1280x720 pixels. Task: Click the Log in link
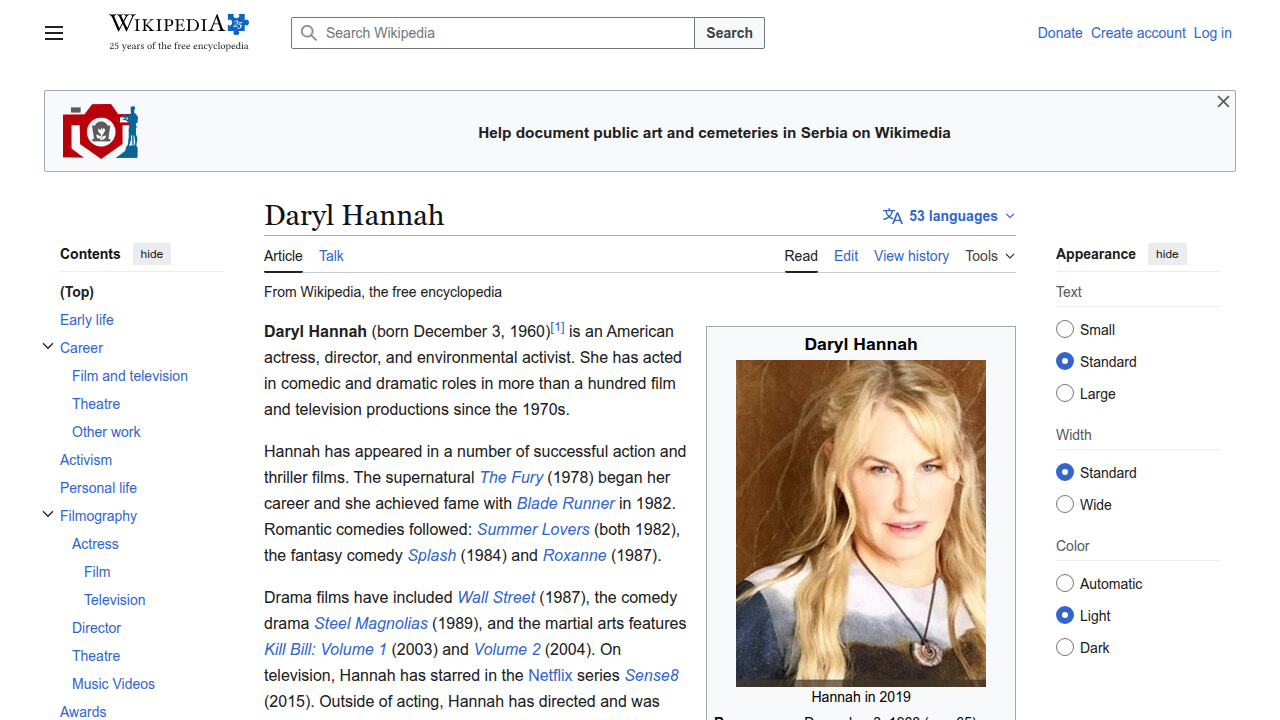click(x=1213, y=33)
